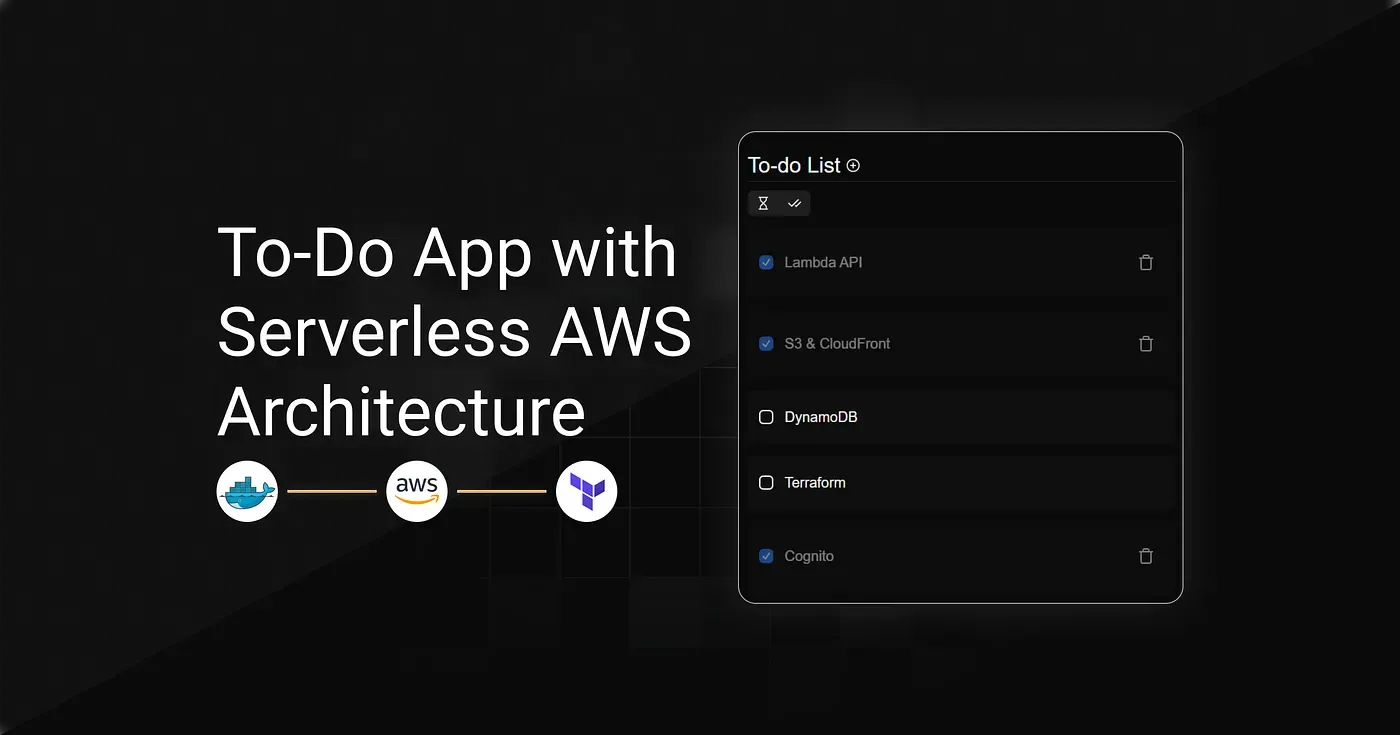This screenshot has width=1400, height=735.
Task: Uncheck the Cognito checkbox
Action: (766, 556)
